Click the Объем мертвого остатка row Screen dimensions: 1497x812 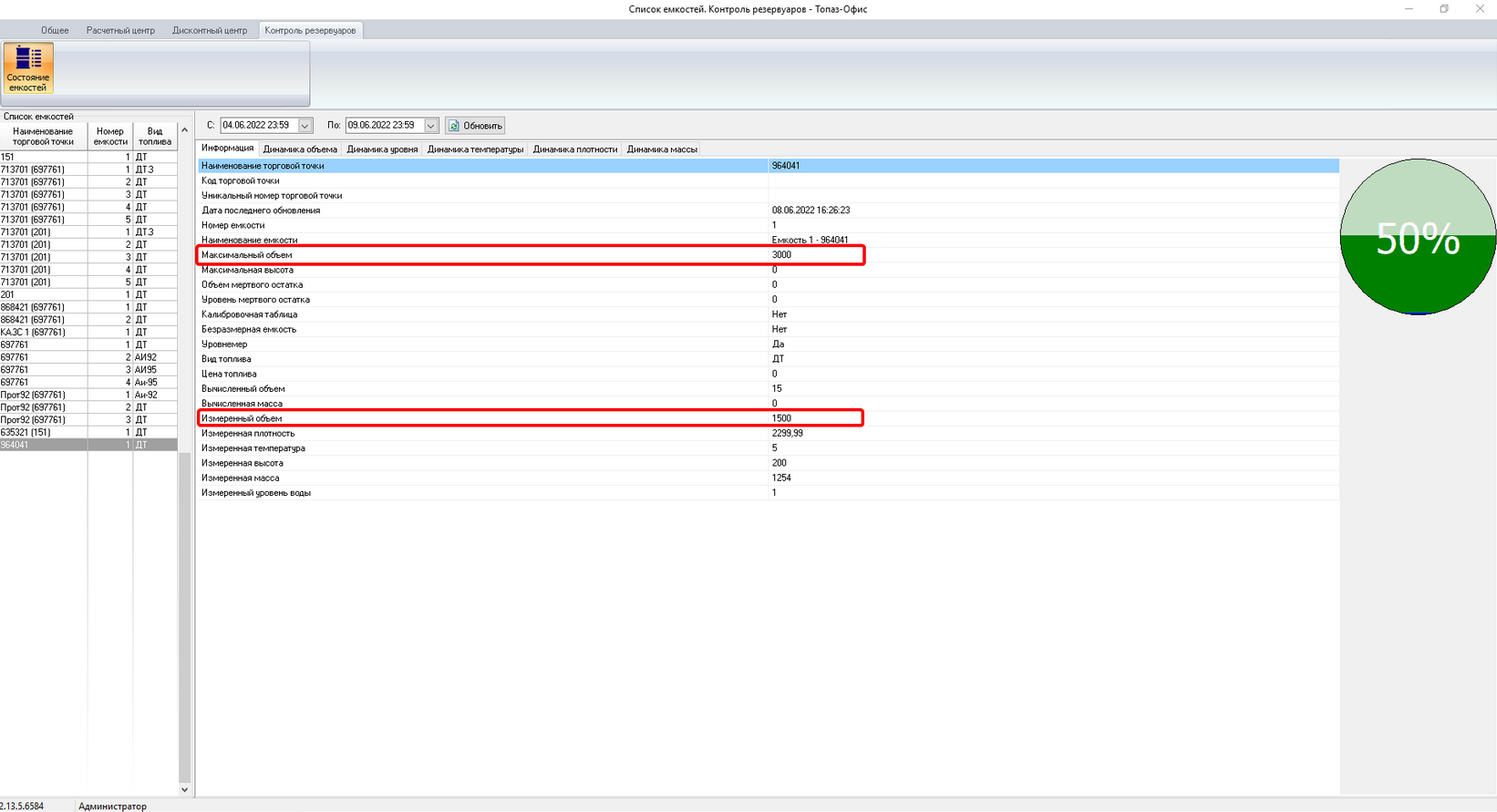coord(769,285)
